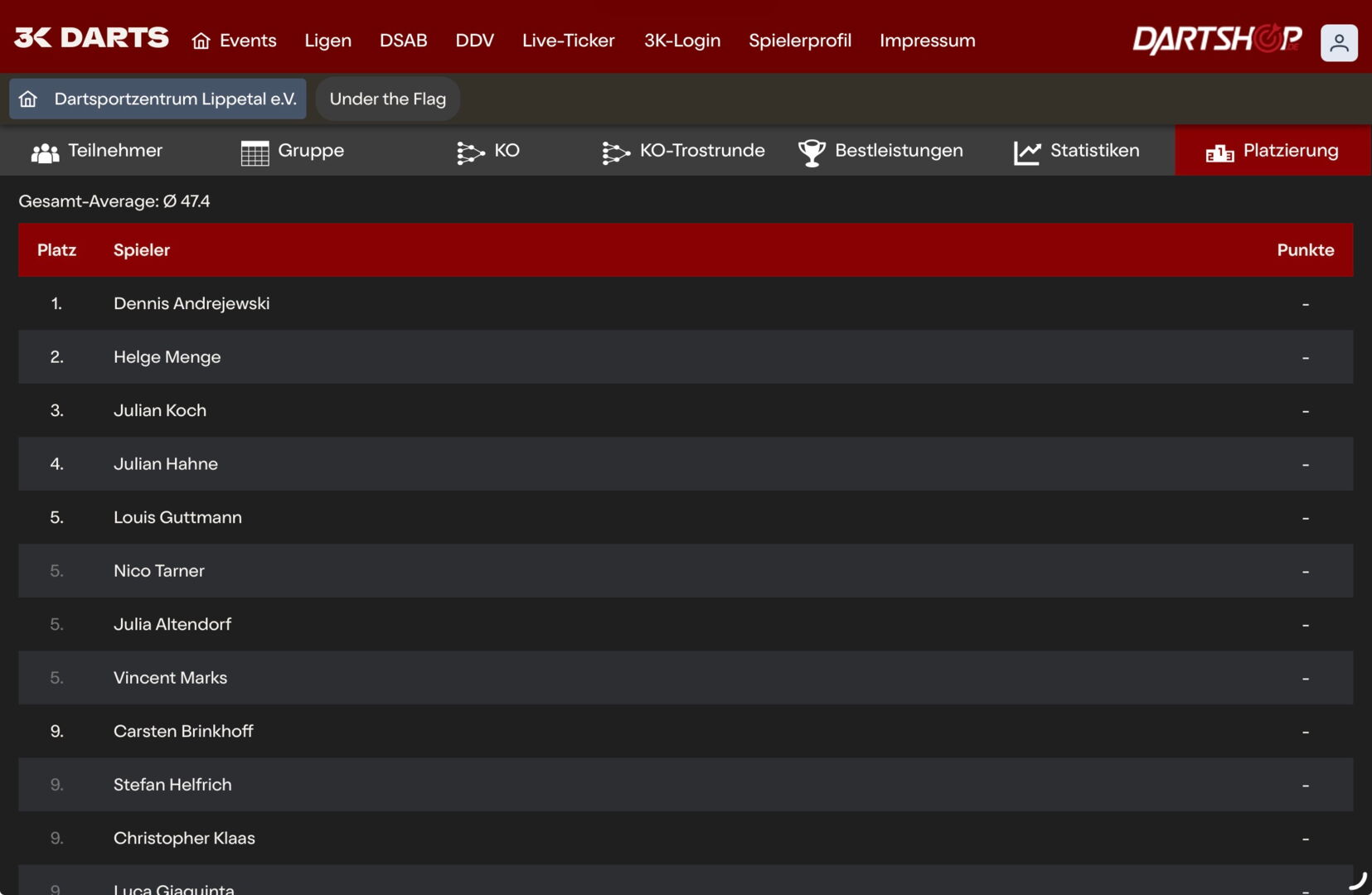Screen dimensions: 1372x895
Task: Open the Live-Ticker page
Action: [568, 41]
